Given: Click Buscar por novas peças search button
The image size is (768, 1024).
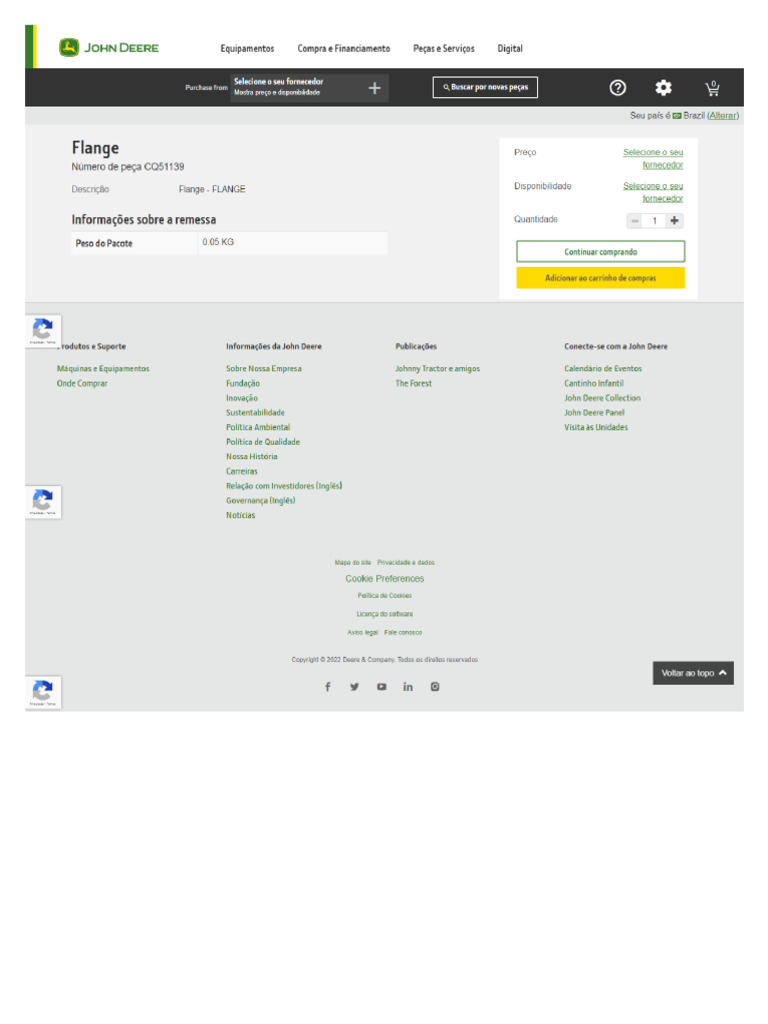Looking at the screenshot, I should (x=485, y=87).
